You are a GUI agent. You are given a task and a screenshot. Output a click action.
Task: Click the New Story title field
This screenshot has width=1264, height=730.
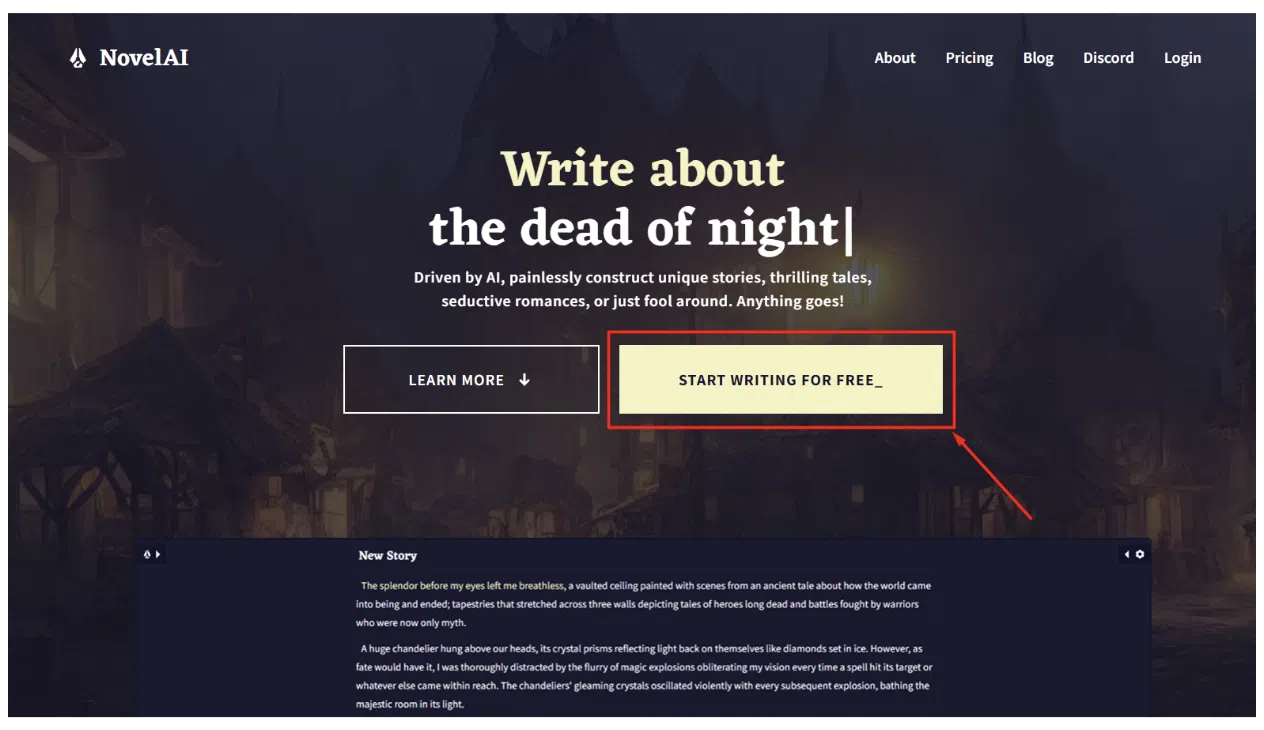pyautogui.click(x=388, y=555)
